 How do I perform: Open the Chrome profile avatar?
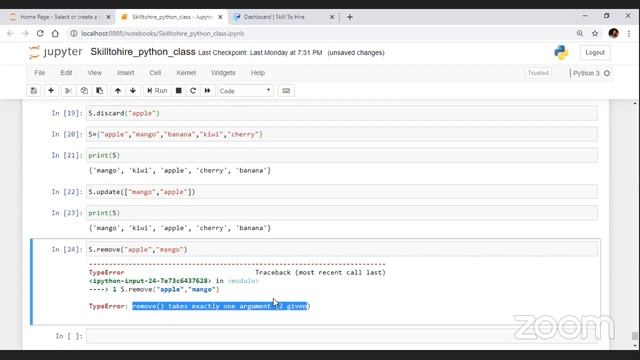613,33
